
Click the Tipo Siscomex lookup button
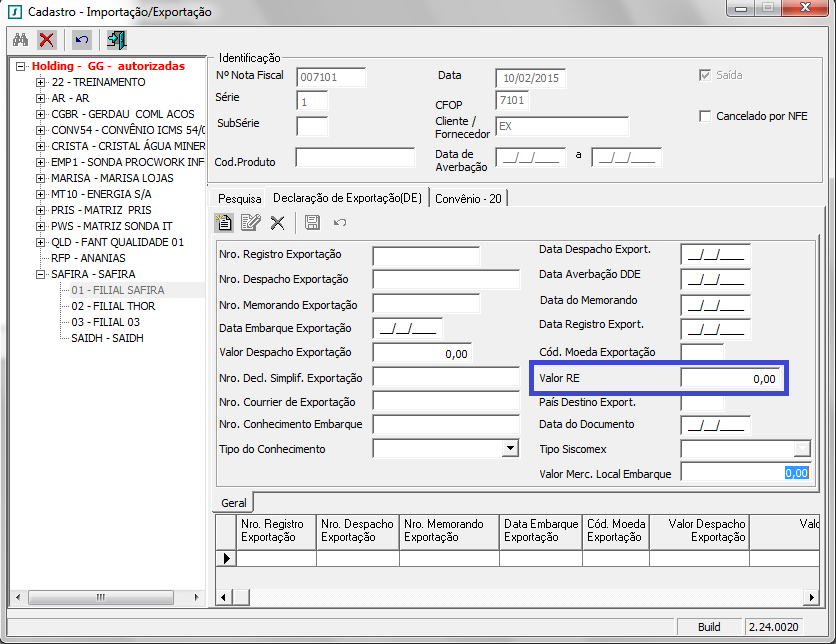(x=802, y=448)
